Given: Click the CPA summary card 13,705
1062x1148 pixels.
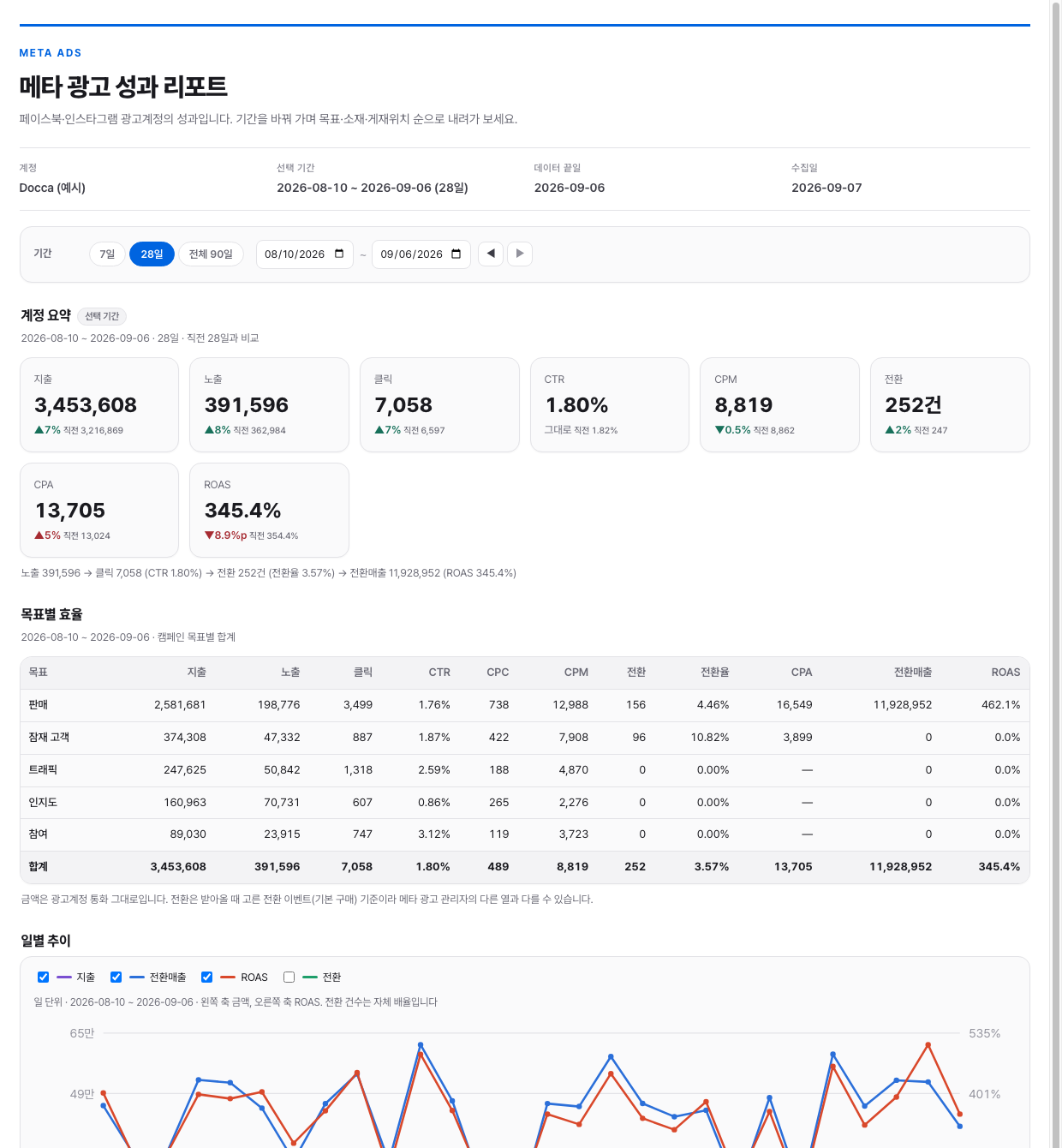Looking at the screenshot, I should pos(99,510).
